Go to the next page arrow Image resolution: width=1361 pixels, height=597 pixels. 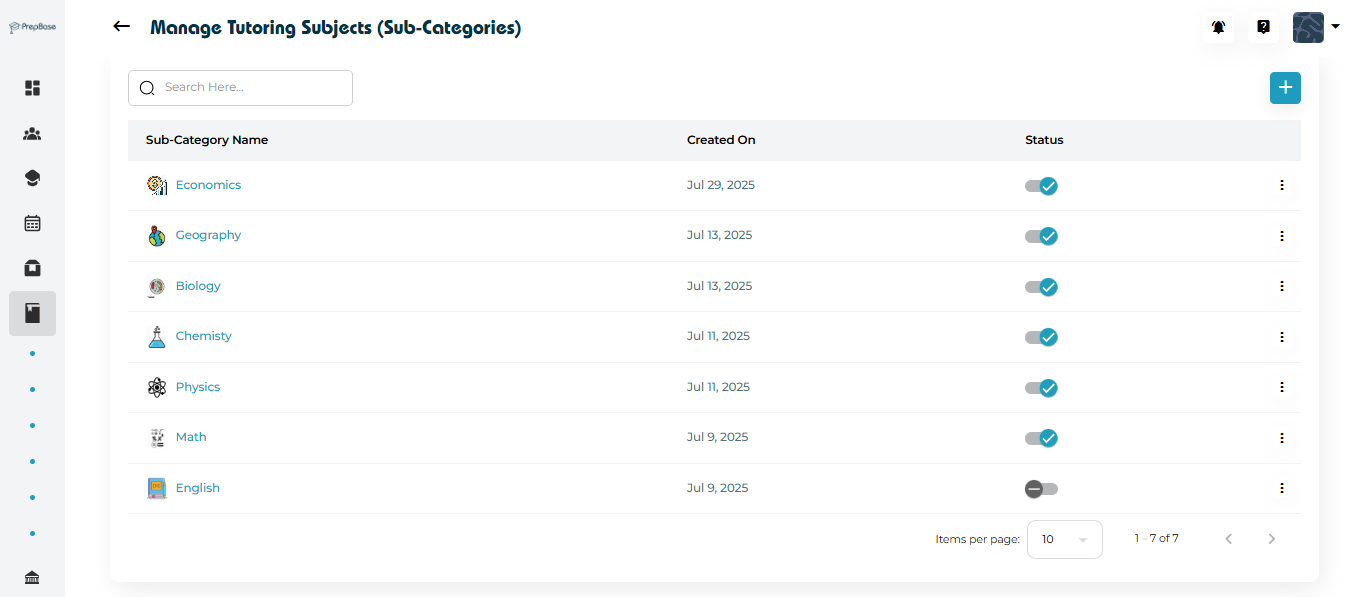pyautogui.click(x=1271, y=539)
